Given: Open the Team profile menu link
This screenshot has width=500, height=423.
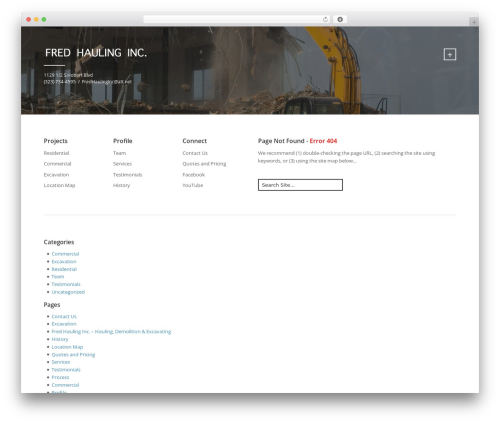Looking at the screenshot, I should coord(119,153).
